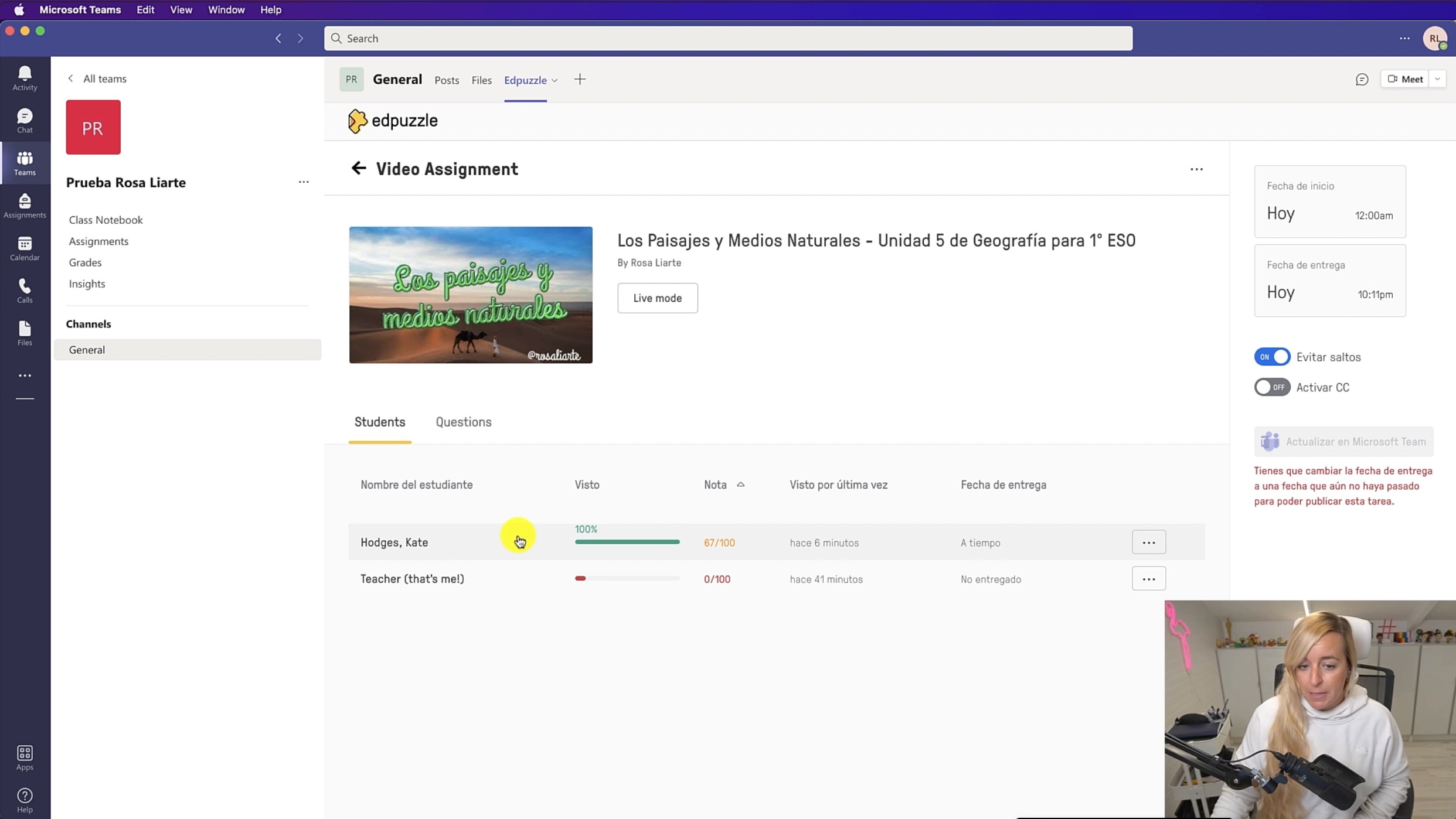This screenshot has height=819, width=1456.
Task: Click Kate Hodges' 100% progress bar
Action: [x=627, y=542]
